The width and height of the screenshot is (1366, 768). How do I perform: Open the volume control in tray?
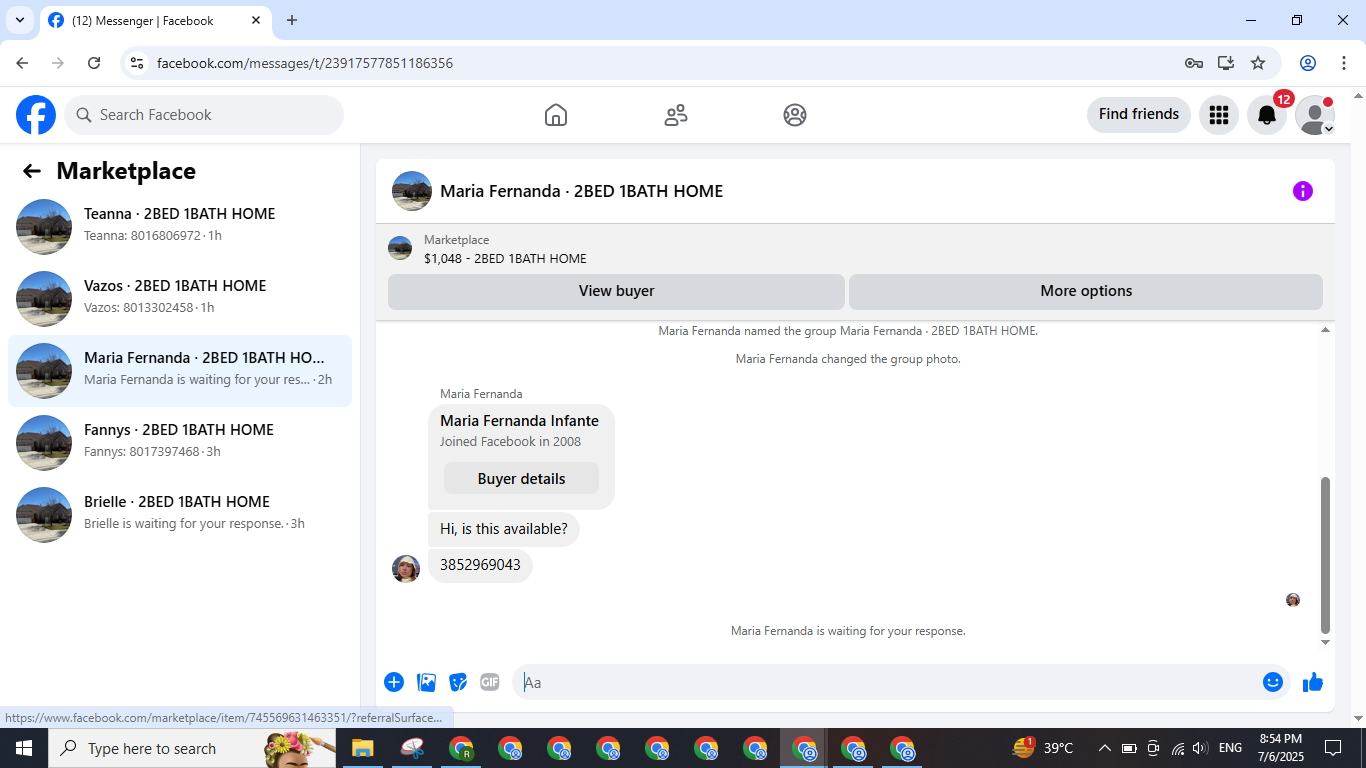click(1201, 748)
